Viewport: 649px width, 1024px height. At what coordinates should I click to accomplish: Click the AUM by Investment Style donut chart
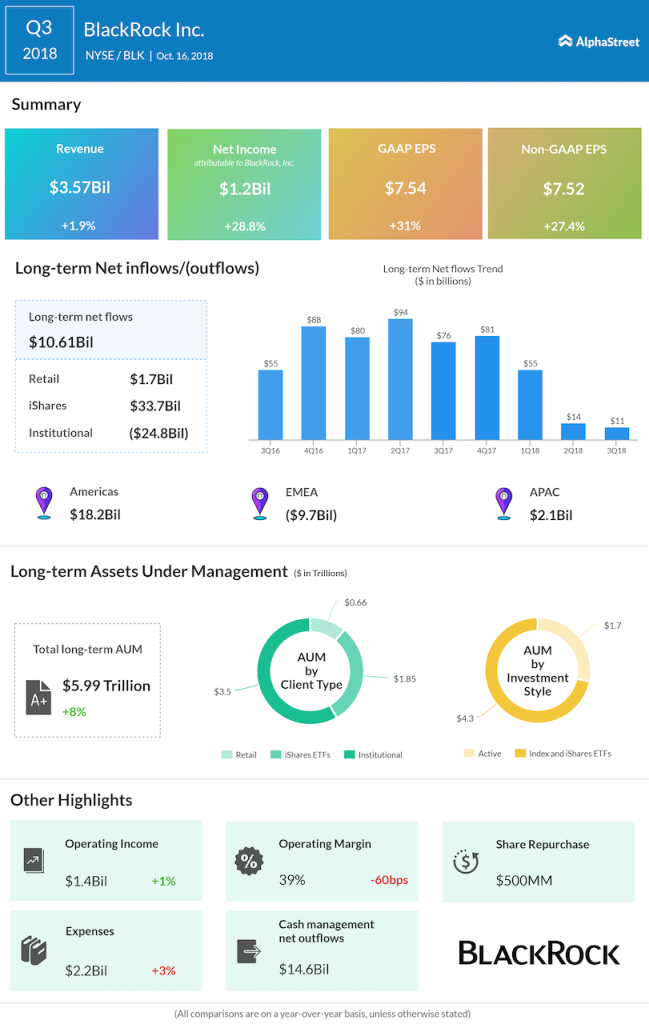(537, 671)
